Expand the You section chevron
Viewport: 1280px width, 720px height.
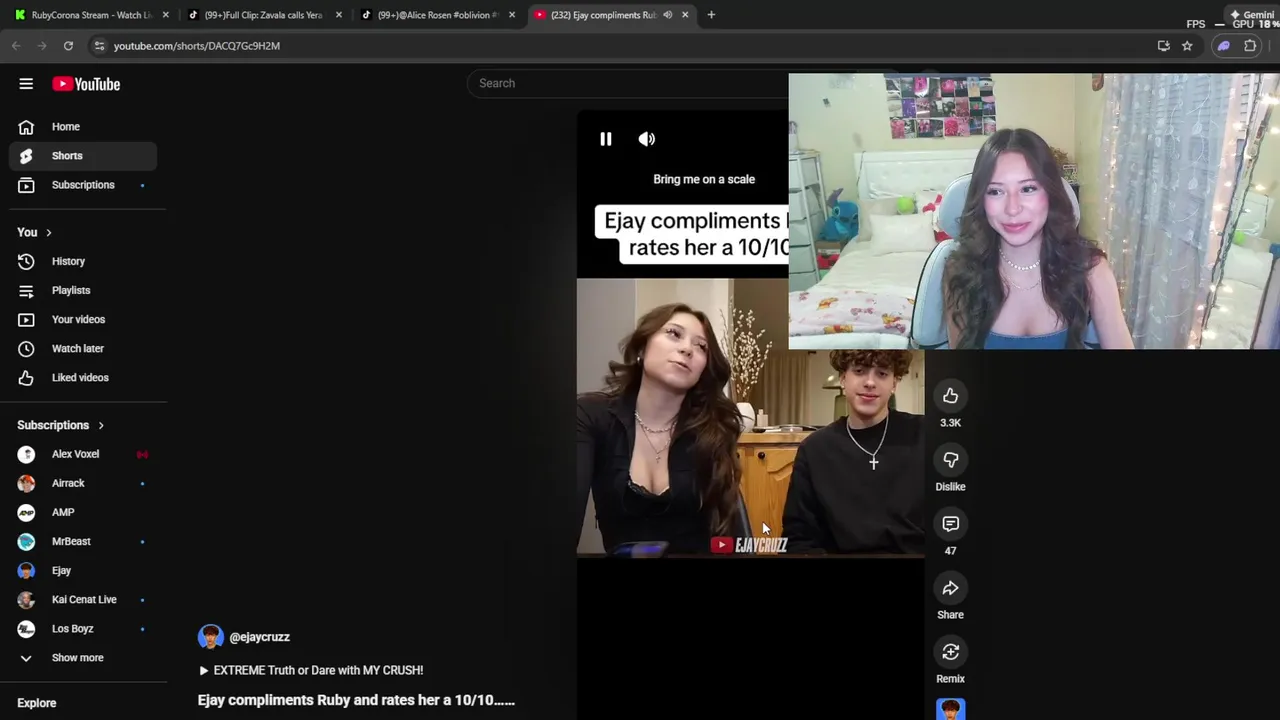coord(48,233)
